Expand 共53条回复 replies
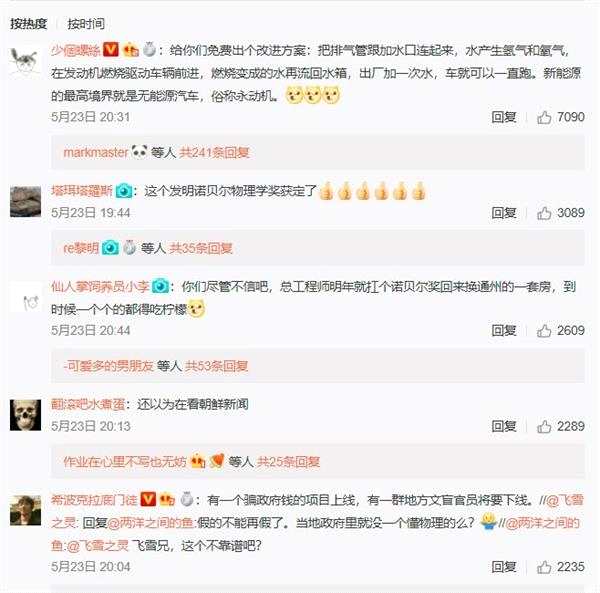Viewport: 600px width, 593px height. click(216, 366)
